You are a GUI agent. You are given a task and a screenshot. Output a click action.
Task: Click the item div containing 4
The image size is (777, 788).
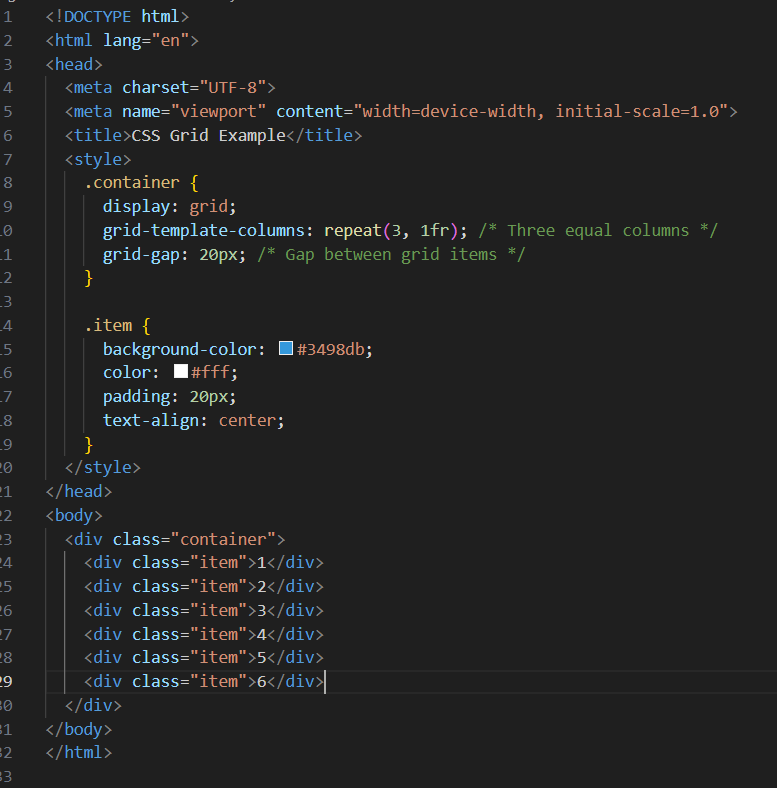coord(204,635)
